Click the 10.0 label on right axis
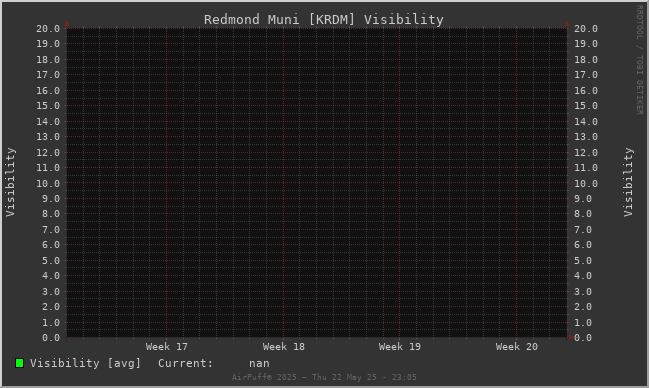Viewport: 649px width, 388px height. coord(586,183)
